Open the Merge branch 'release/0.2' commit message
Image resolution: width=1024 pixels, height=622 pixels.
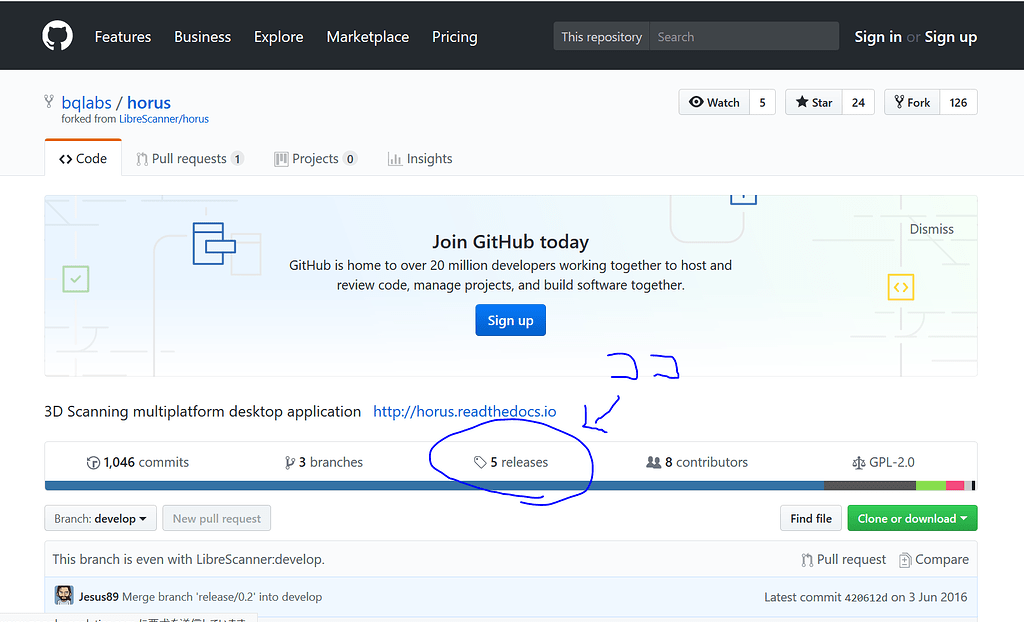click(222, 597)
